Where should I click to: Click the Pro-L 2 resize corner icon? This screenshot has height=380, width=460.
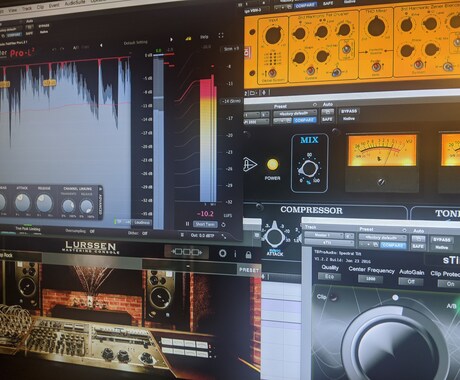coord(224,237)
